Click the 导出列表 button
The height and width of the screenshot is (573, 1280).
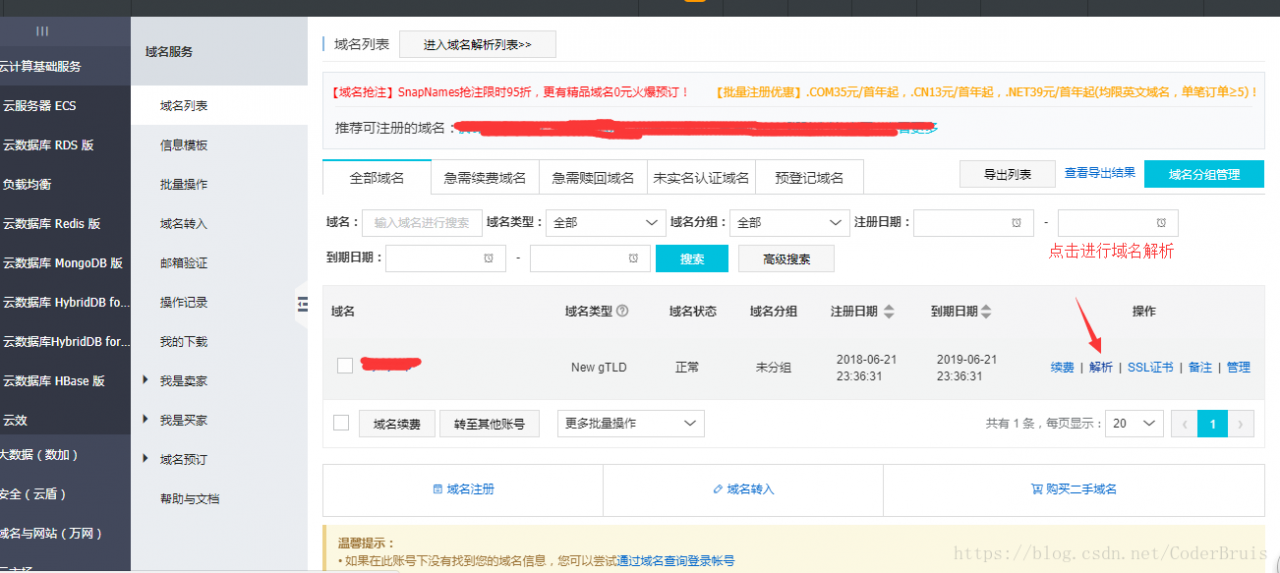[x=1008, y=174]
